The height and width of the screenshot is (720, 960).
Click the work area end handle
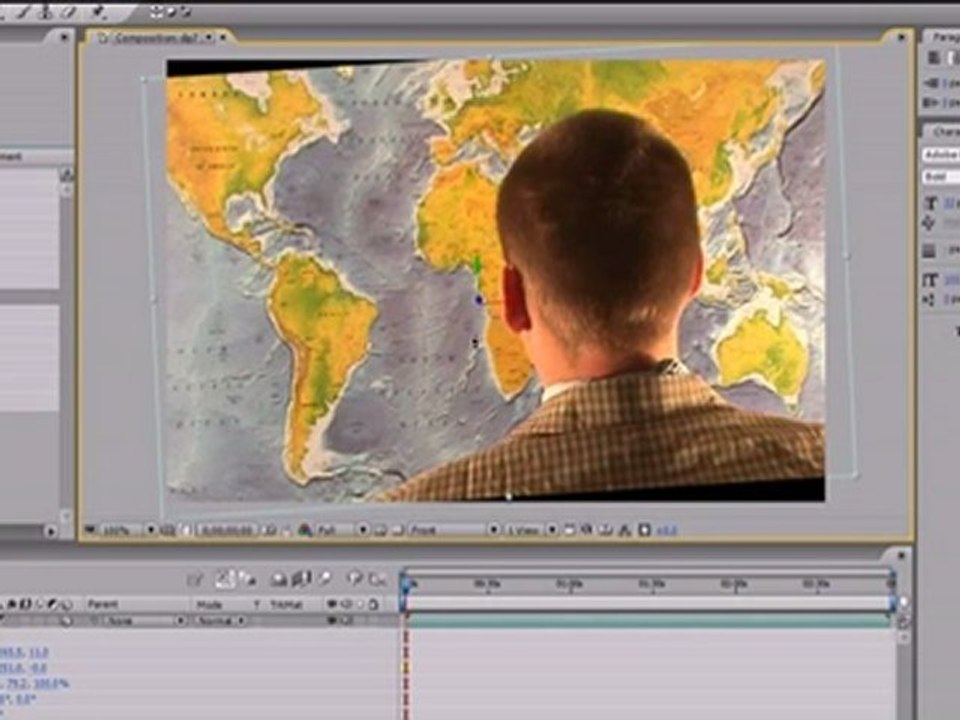[x=892, y=604]
